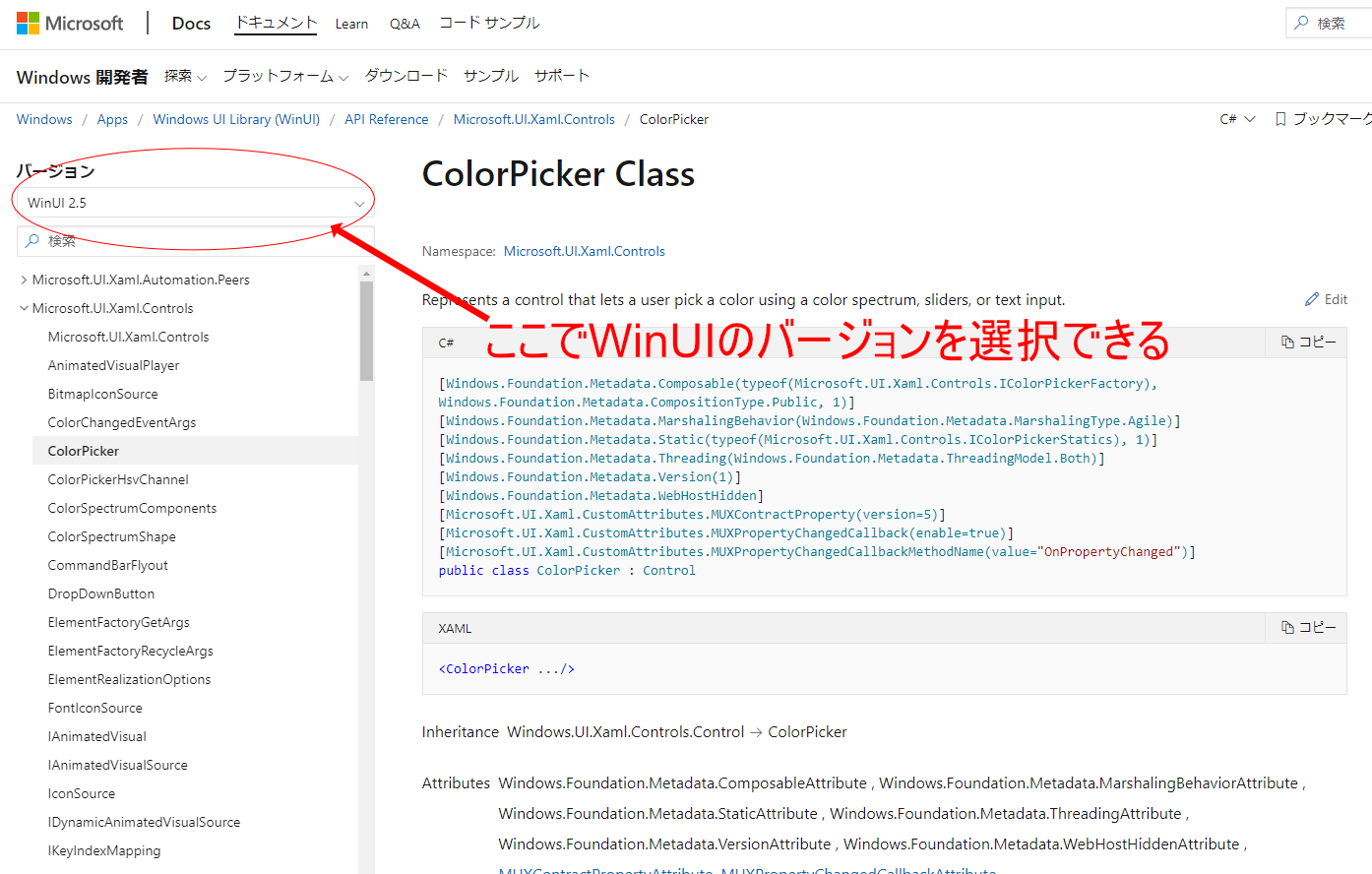Viewport: 1372px width, 874px height.
Task: Select ColorSpectrumComponents in the tree
Action: [133, 508]
